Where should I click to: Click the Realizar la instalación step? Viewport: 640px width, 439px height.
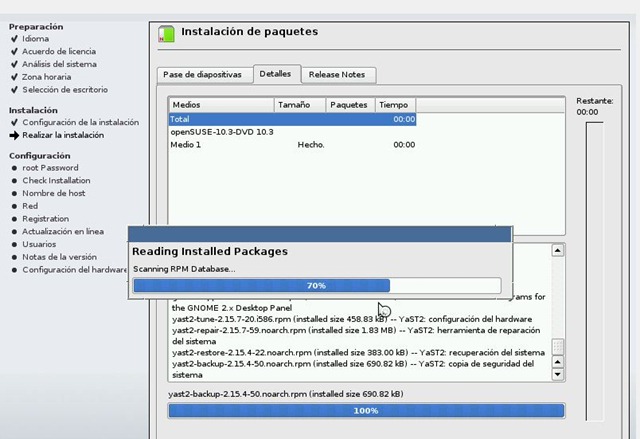(x=63, y=135)
